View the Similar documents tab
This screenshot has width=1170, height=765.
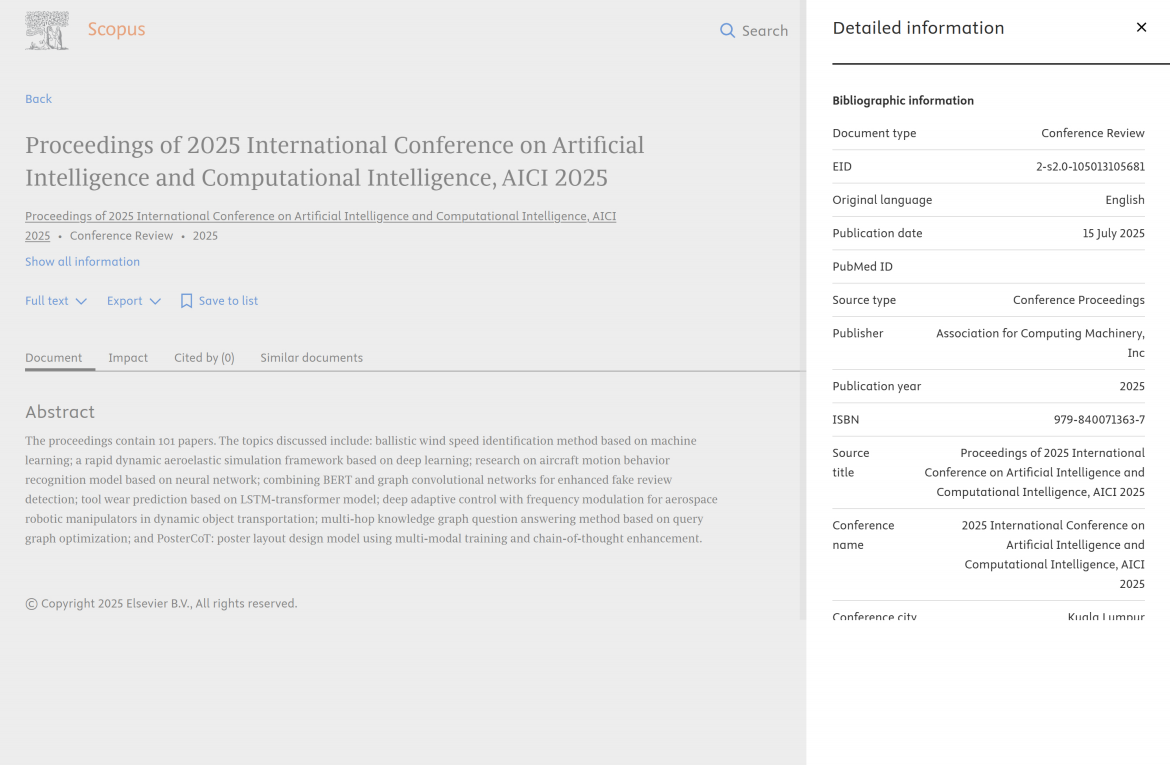pos(311,358)
